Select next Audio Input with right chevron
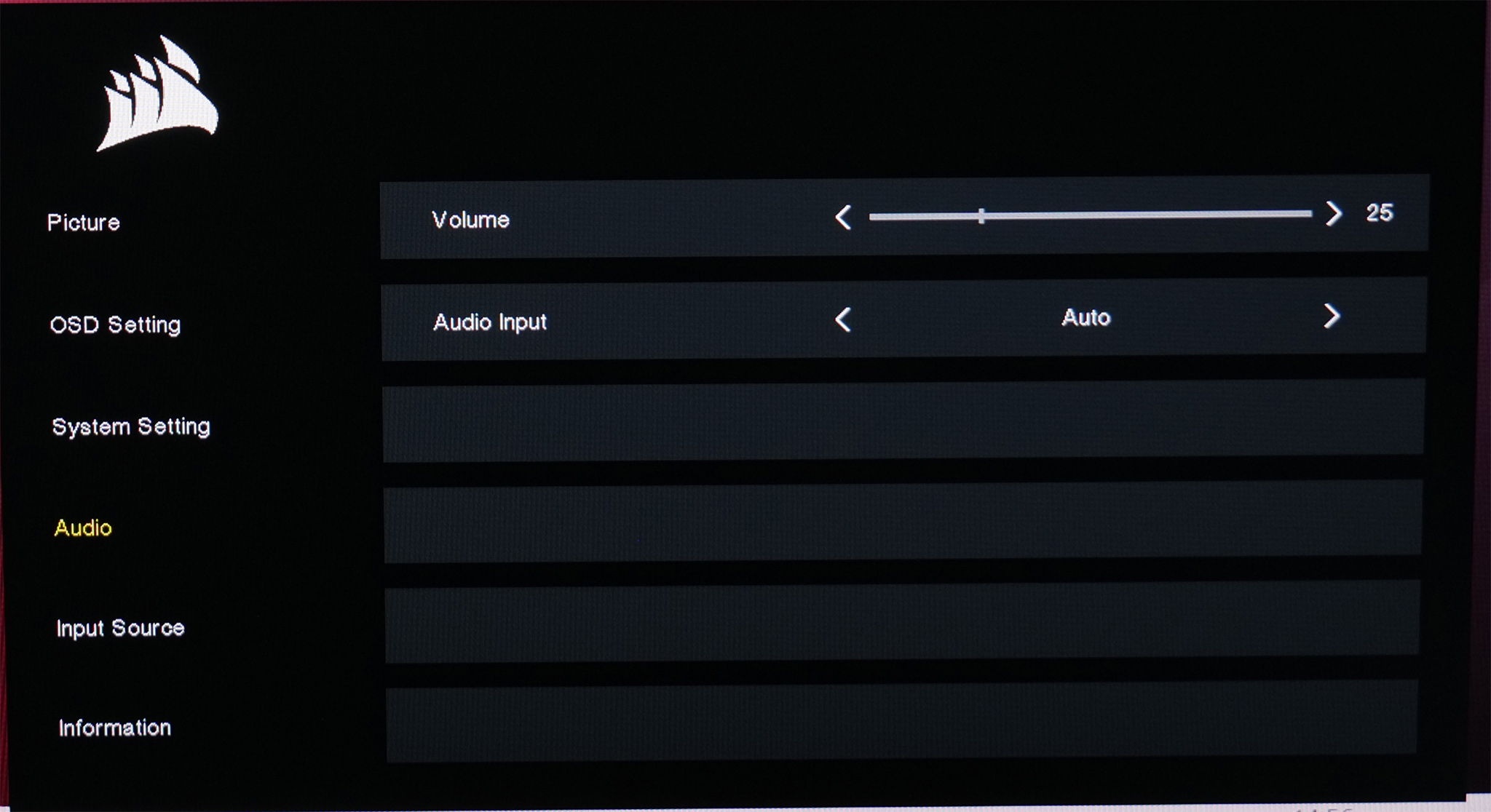 coord(1332,316)
